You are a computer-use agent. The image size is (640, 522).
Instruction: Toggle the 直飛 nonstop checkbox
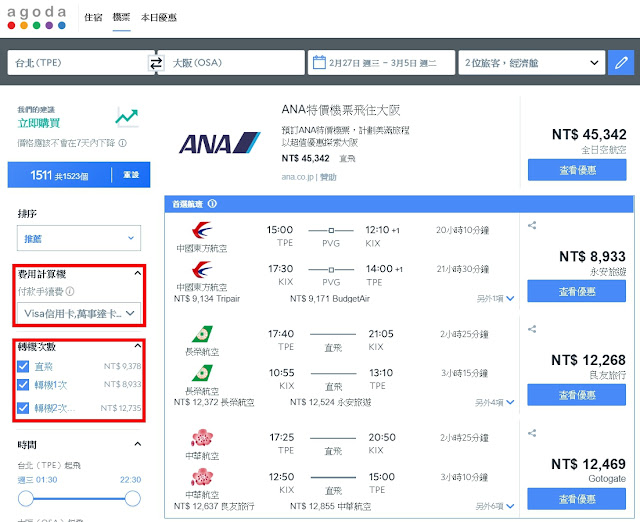[x=23, y=366]
